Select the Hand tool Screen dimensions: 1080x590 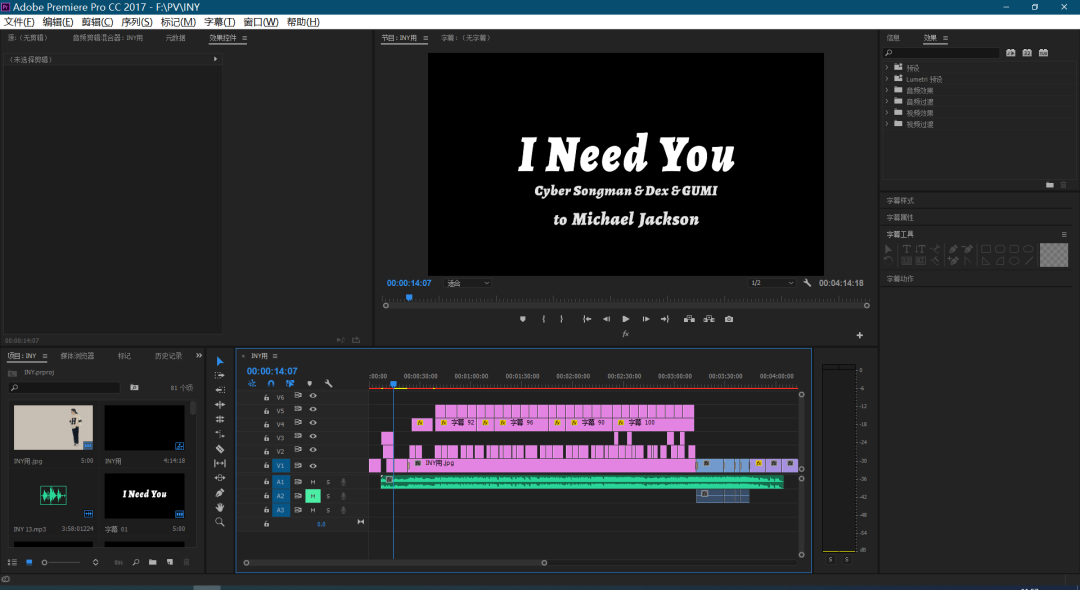click(220, 507)
